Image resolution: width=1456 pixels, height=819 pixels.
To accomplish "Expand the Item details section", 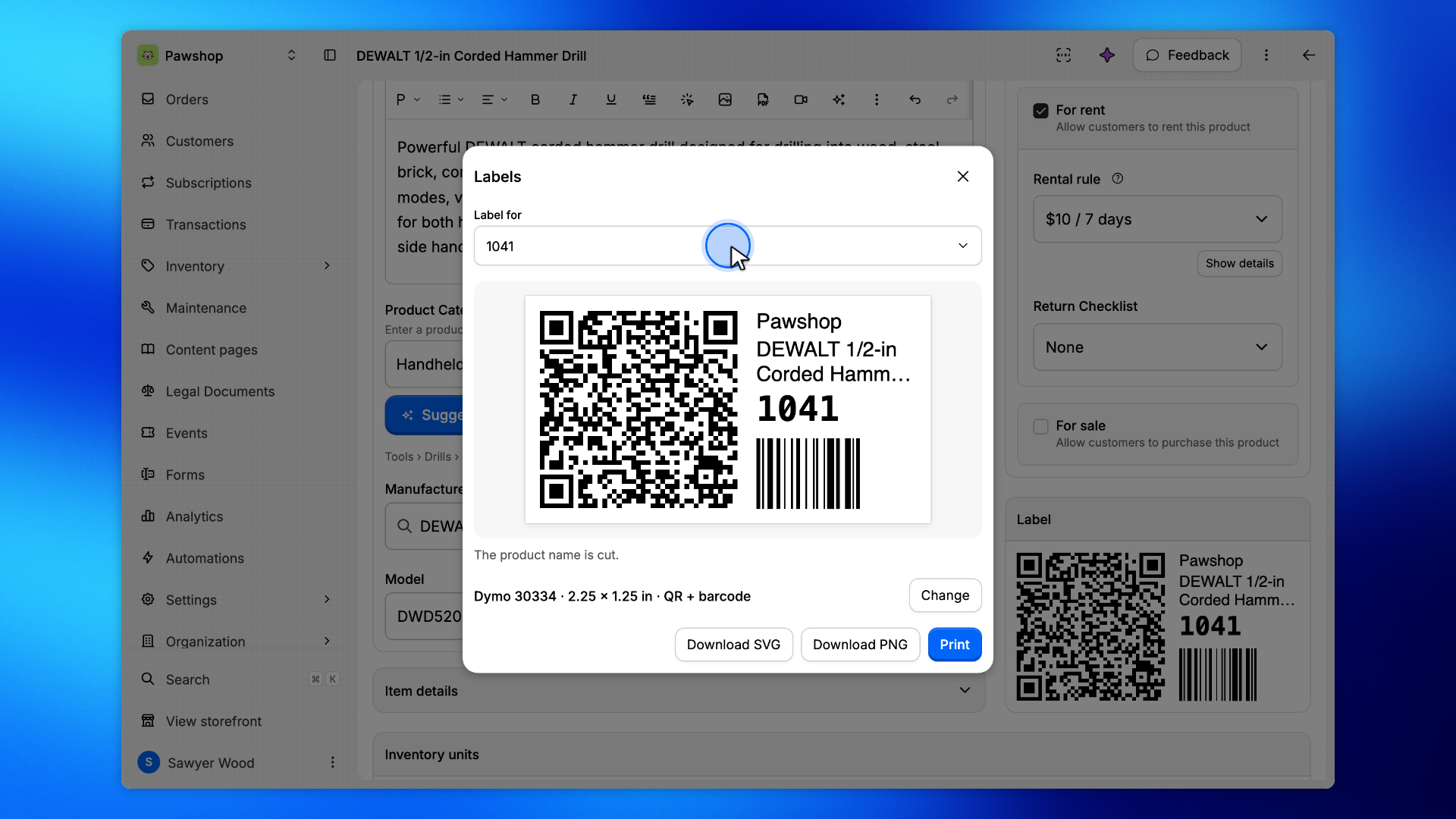I will [679, 691].
